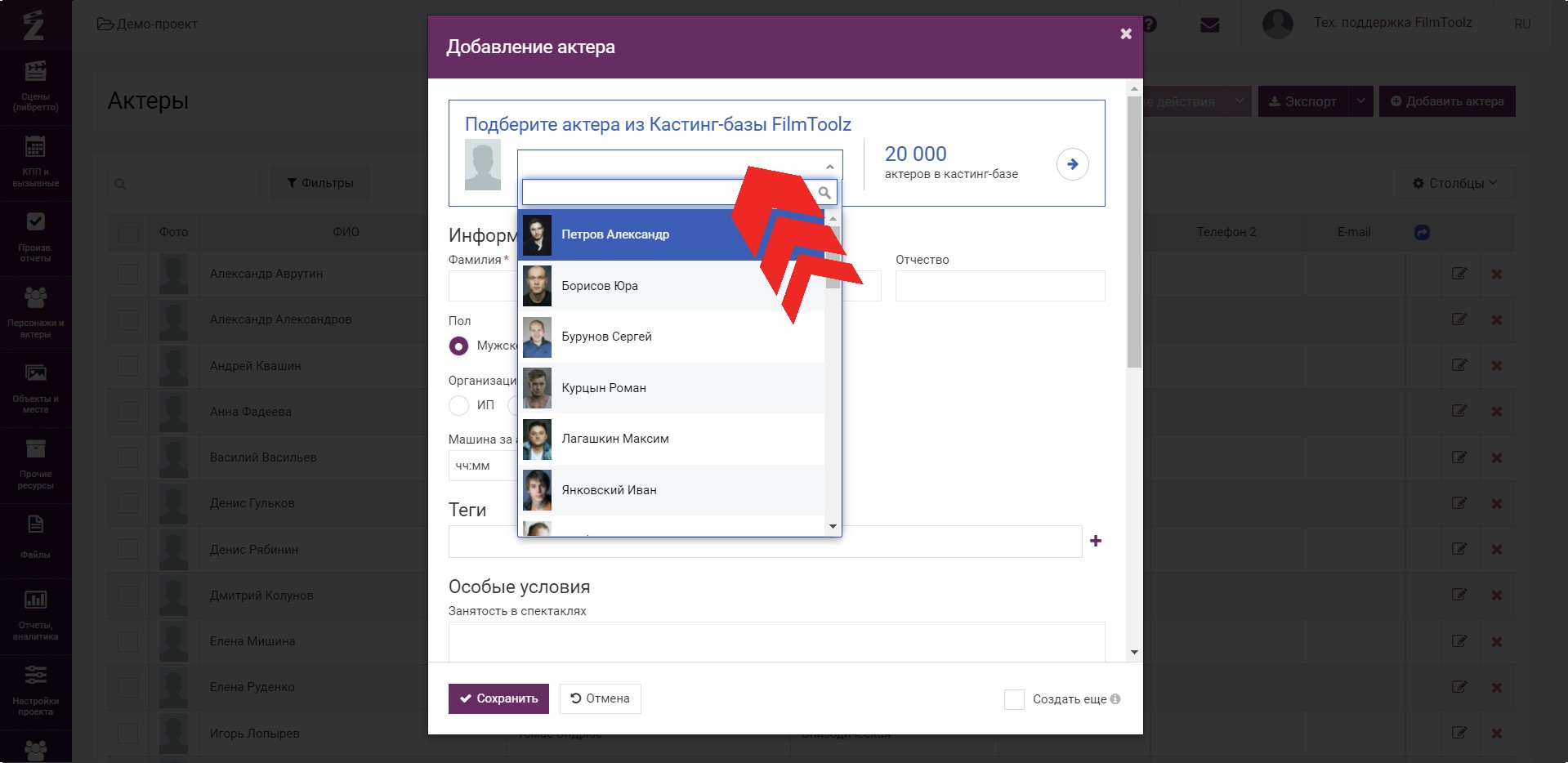Delete the Александр Аврутин row
The height and width of the screenshot is (763, 1568).
(1497, 274)
